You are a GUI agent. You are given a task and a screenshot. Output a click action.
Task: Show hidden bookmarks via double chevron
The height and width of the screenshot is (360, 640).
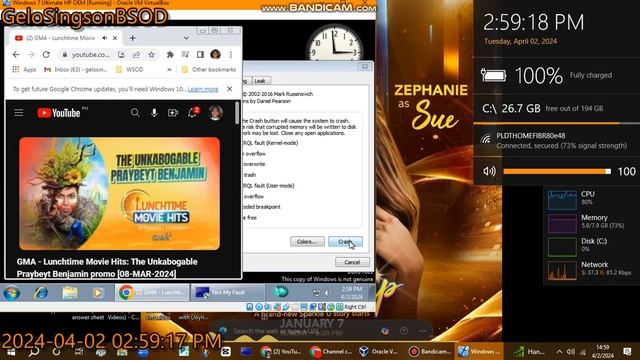169,70
